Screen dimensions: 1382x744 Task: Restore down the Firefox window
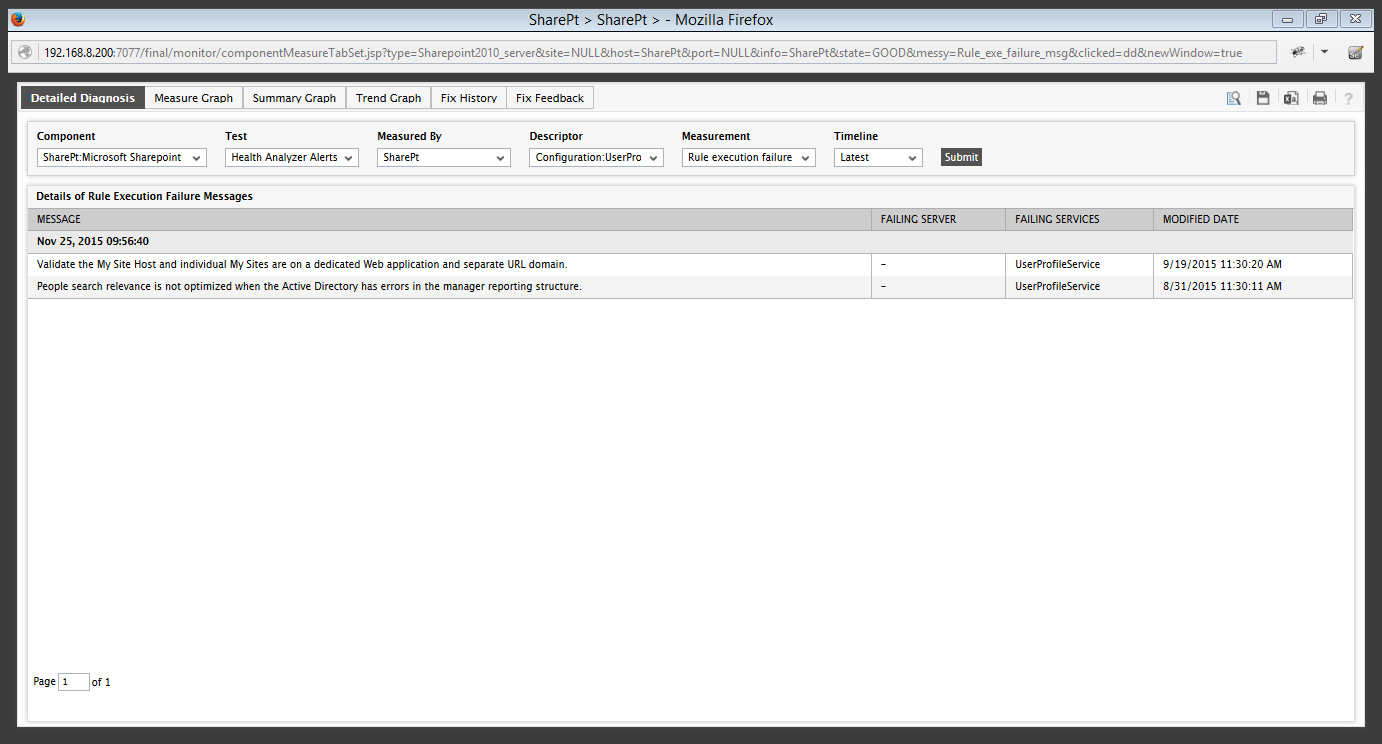[x=1321, y=19]
